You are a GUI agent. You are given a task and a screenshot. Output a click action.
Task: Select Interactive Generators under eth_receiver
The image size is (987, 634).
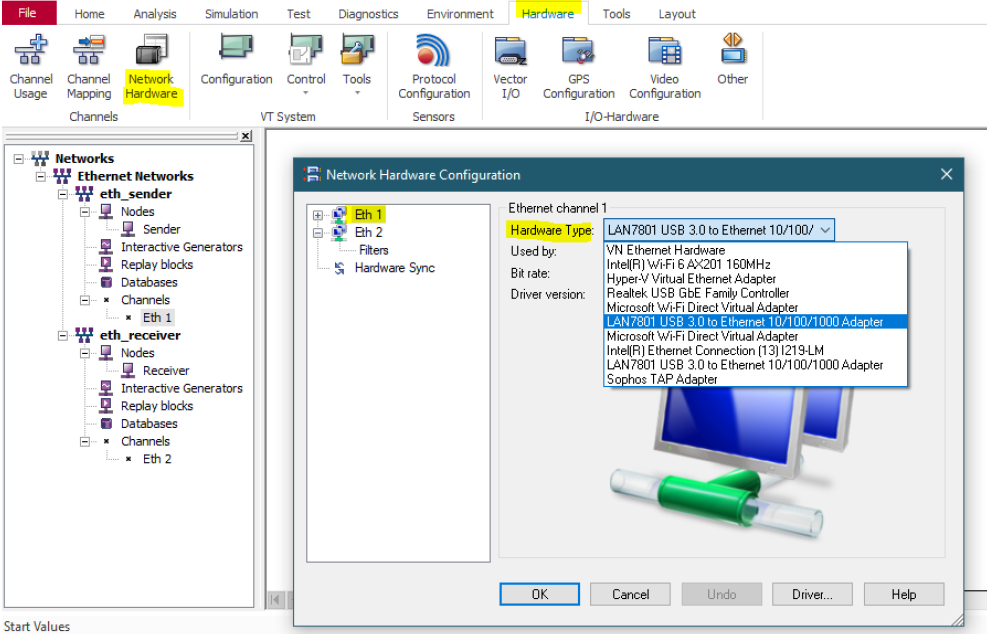pos(181,388)
